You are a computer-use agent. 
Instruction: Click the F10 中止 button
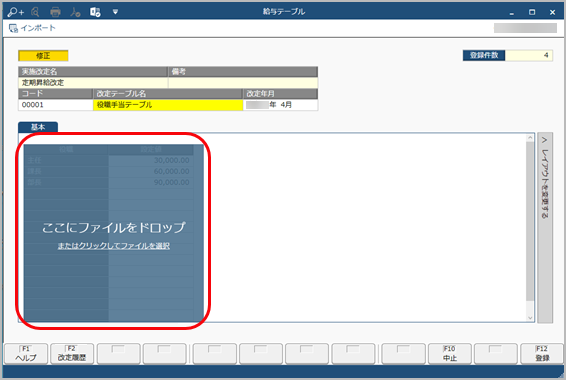coord(450,354)
